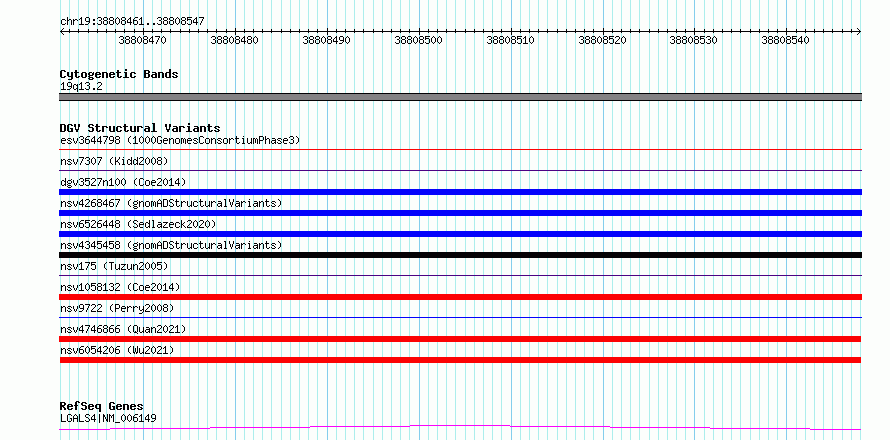Open the nsv4268467 variant label
The image size is (890, 440).
coord(171,203)
